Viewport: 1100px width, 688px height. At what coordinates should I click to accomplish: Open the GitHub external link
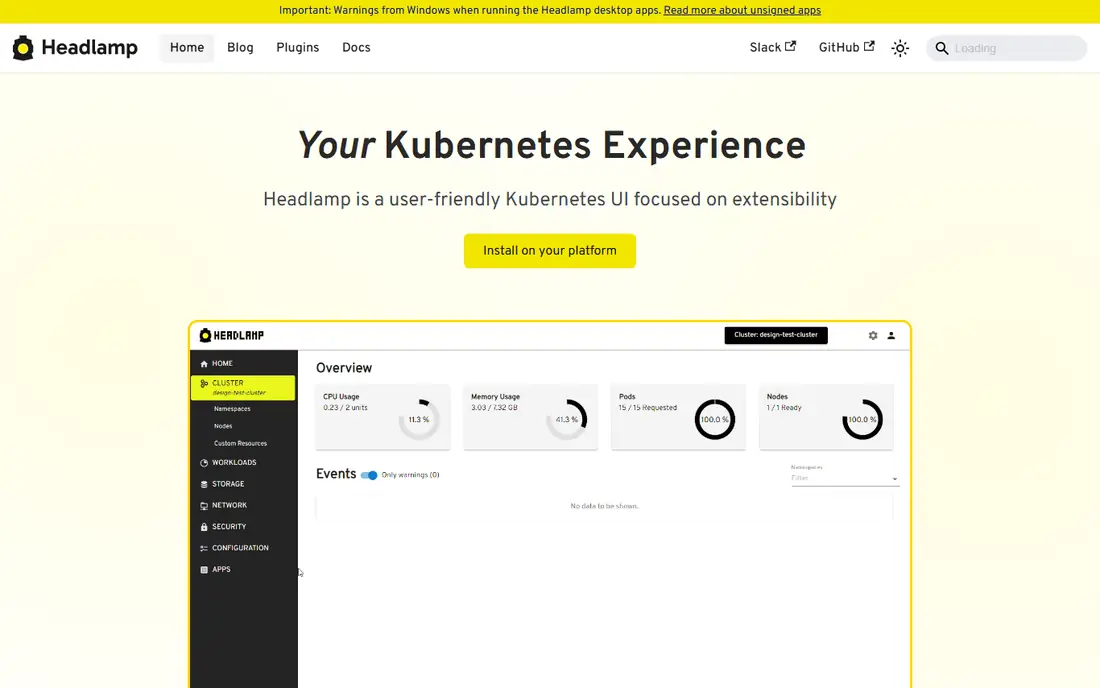click(x=846, y=47)
